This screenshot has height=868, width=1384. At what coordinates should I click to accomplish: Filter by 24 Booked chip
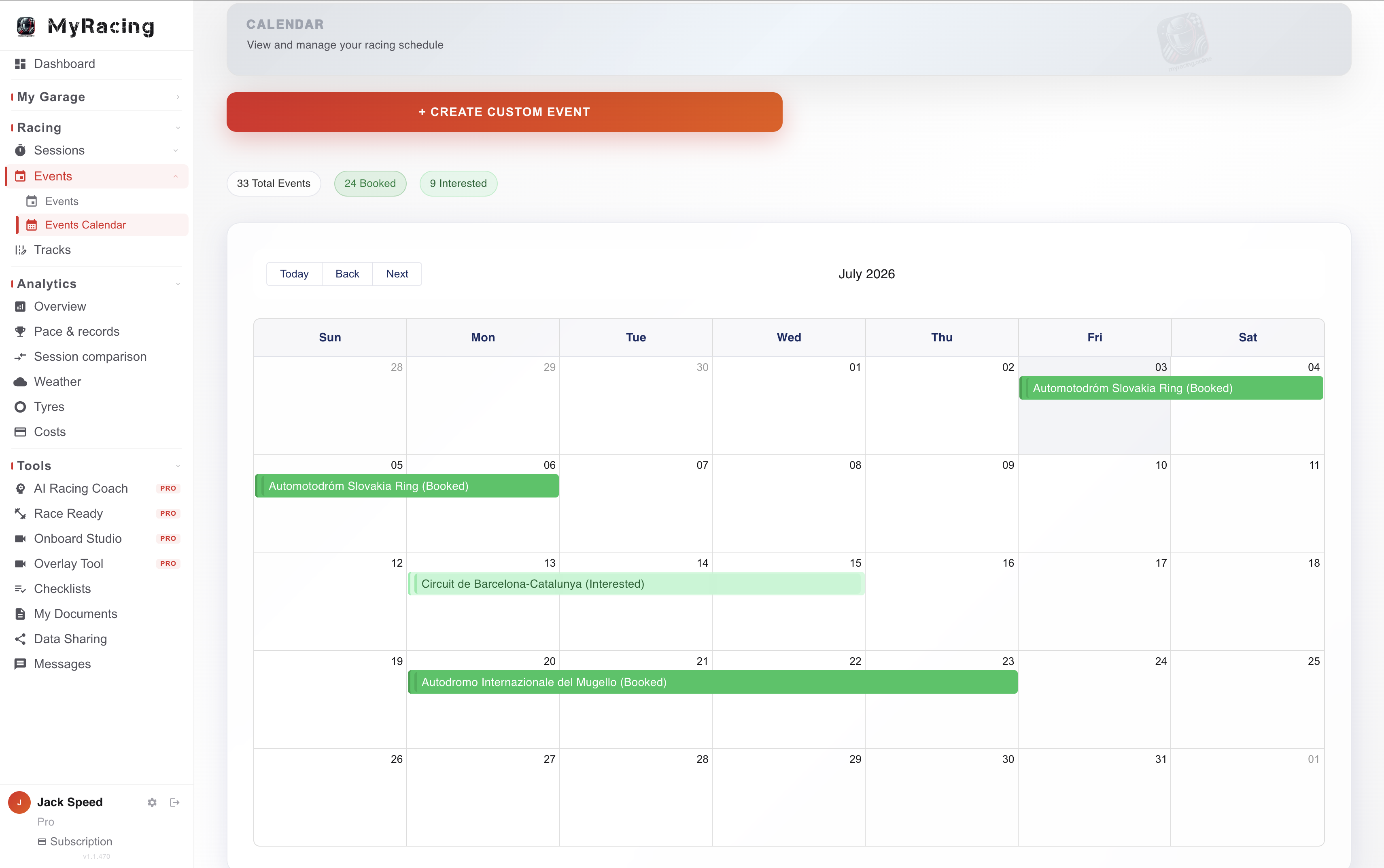tap(370, 184)
